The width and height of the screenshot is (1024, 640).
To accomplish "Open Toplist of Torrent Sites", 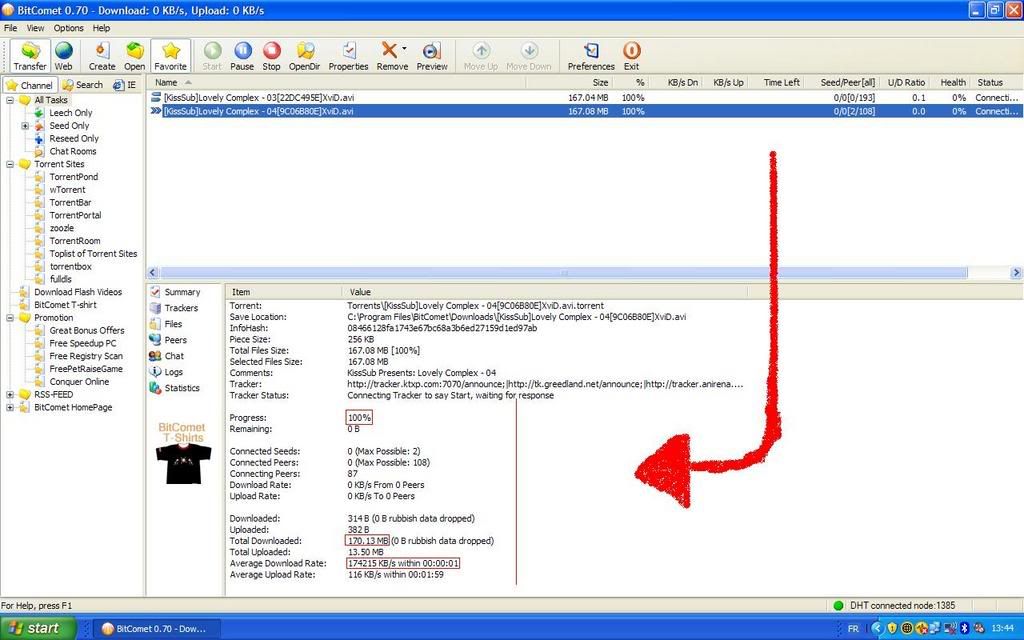I will (93, 254).
